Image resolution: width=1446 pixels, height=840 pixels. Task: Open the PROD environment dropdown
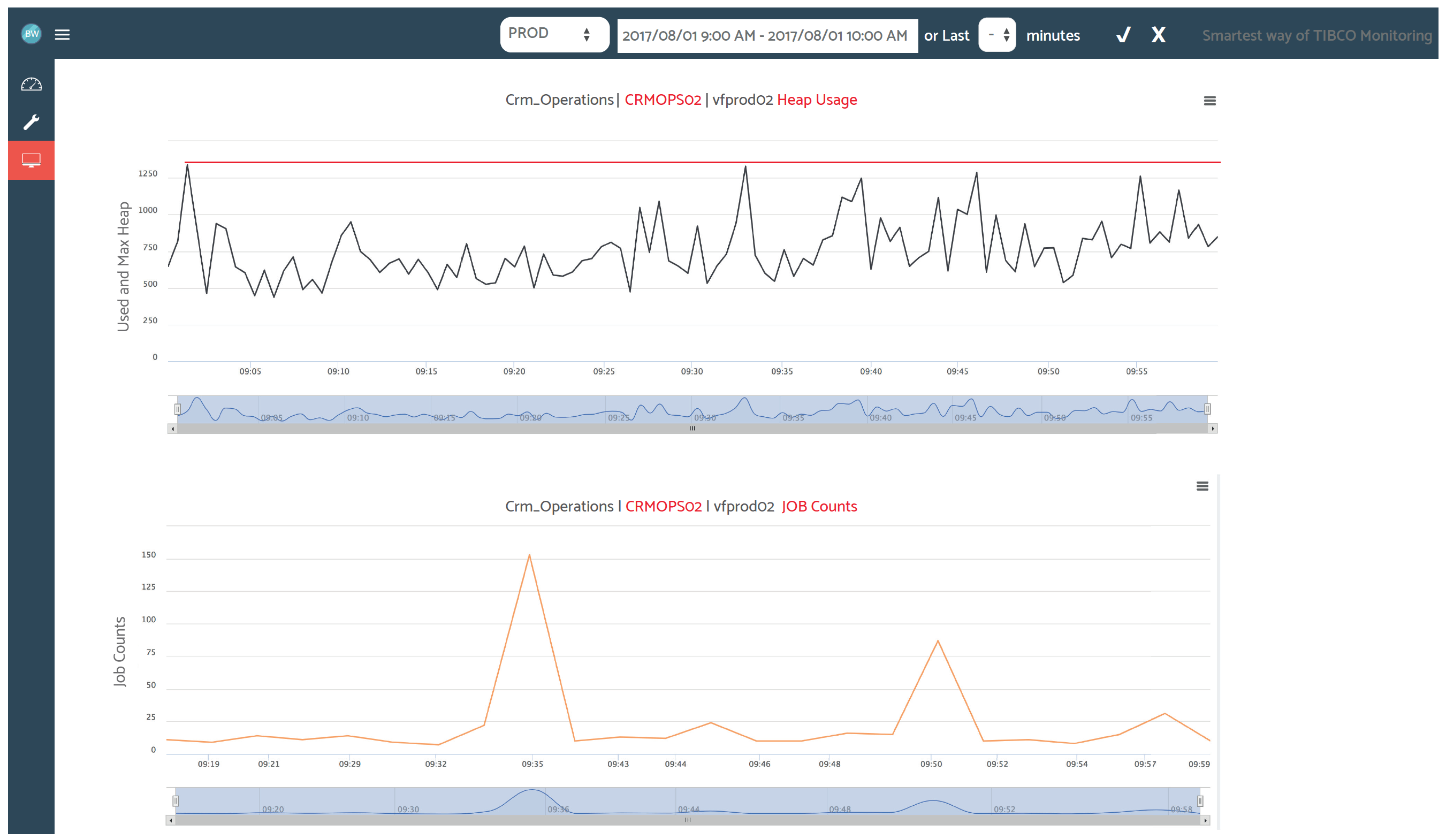pos(554,34)
